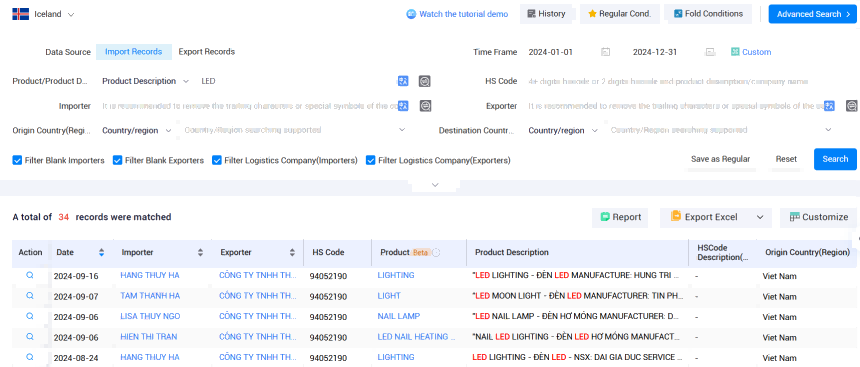Open importer HIEN THI TRAN link
Viewport: 860px width, 367px height.
coord(149,336)
